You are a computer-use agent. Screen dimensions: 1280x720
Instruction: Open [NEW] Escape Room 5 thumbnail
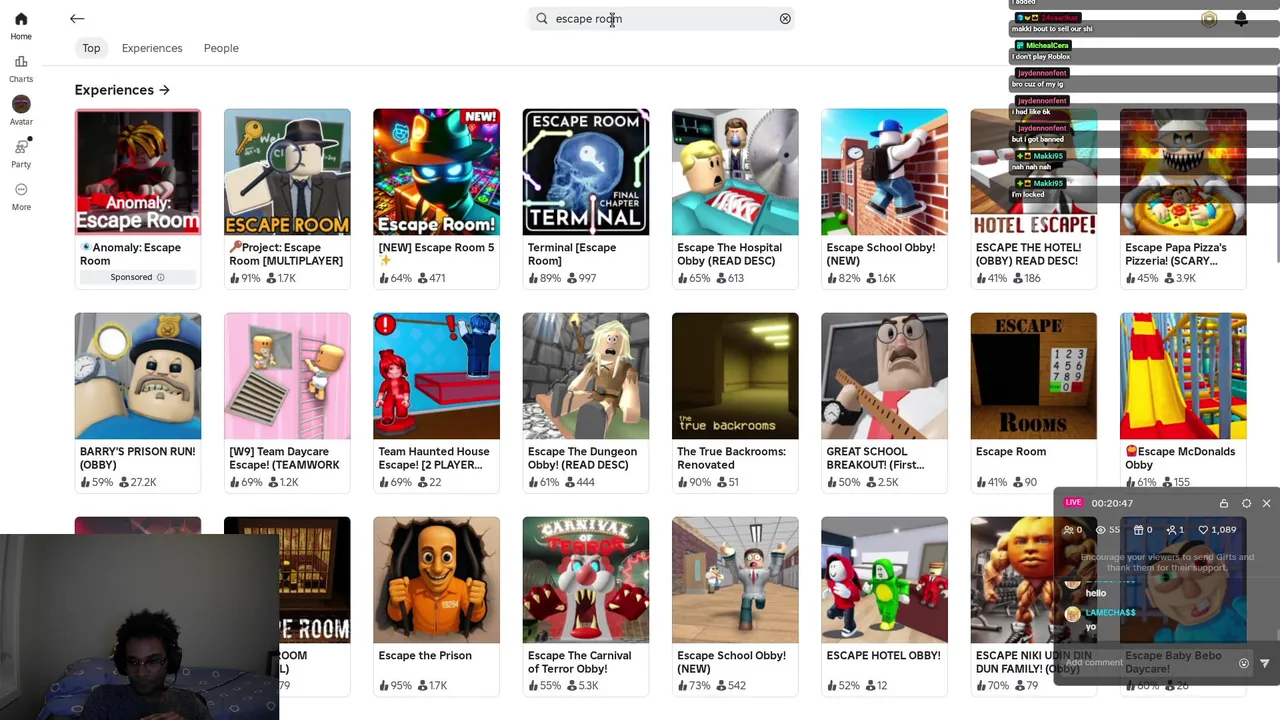(x=436, y=172)
